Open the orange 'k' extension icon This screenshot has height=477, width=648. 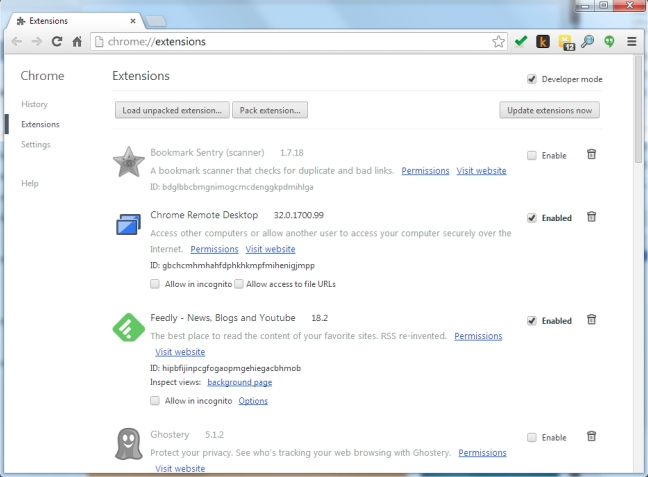click(543, 41)
